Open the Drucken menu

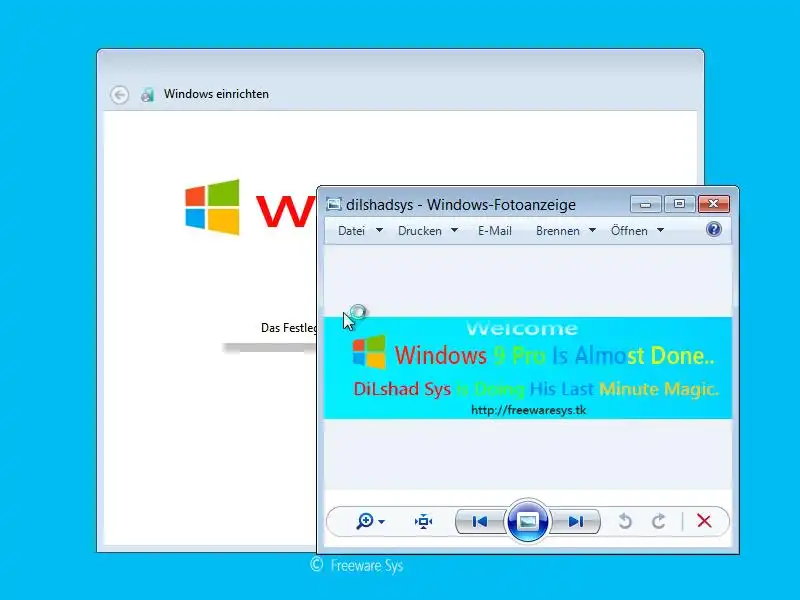click(x=419, y=231)
